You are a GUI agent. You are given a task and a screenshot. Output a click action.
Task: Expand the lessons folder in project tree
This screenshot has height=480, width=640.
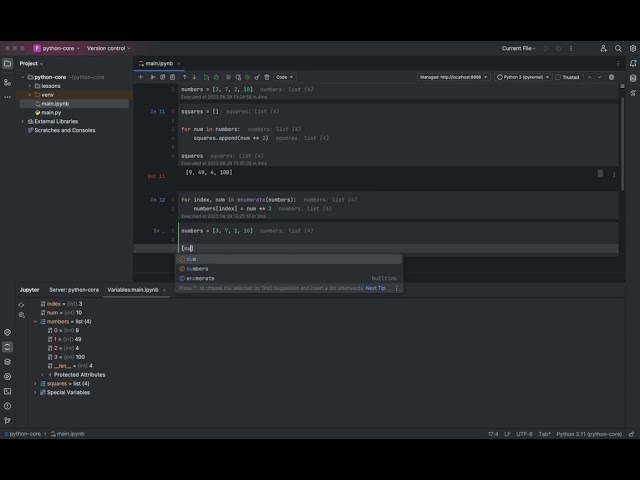coord(30,86)
